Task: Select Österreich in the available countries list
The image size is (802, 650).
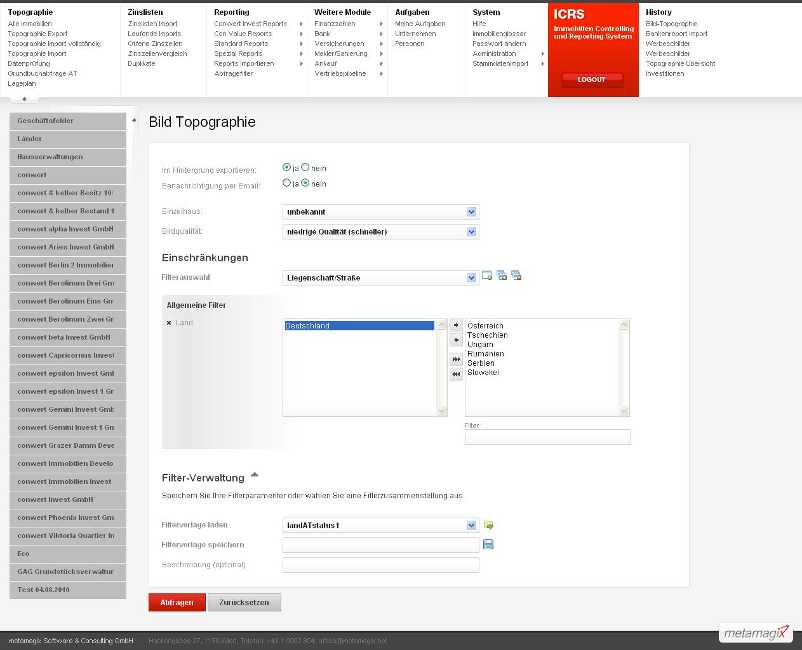Action: (485, 326)
